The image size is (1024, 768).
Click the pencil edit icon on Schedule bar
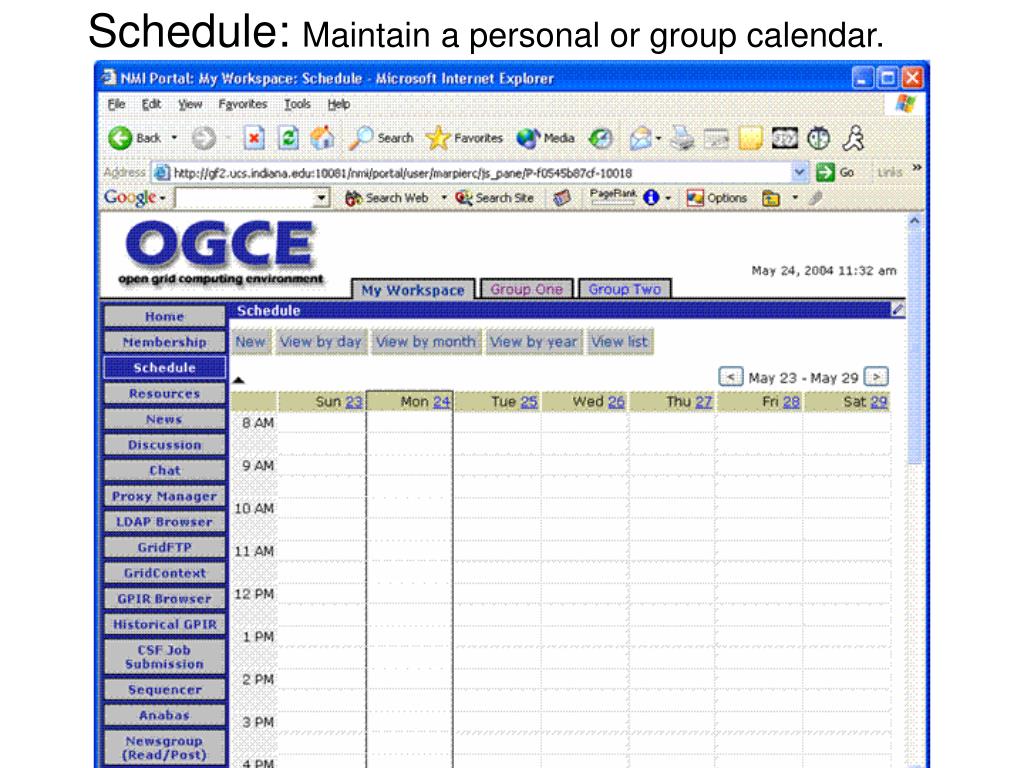899,310
